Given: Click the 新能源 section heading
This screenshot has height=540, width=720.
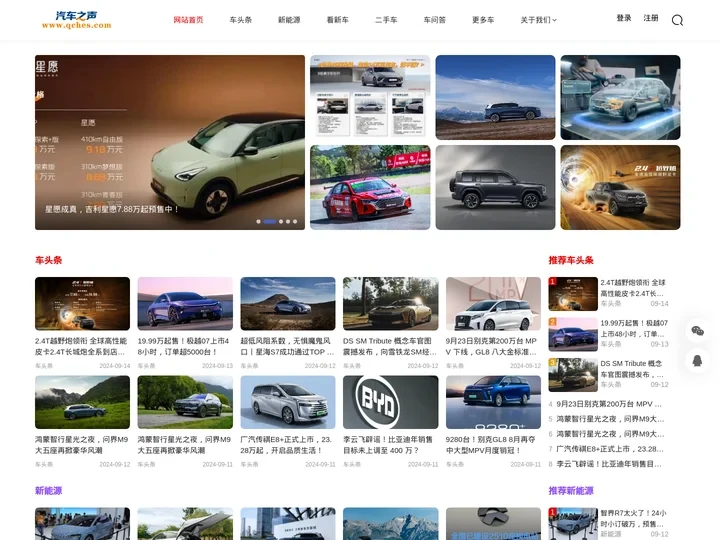Looking at the screenshot, I should 48,490.
